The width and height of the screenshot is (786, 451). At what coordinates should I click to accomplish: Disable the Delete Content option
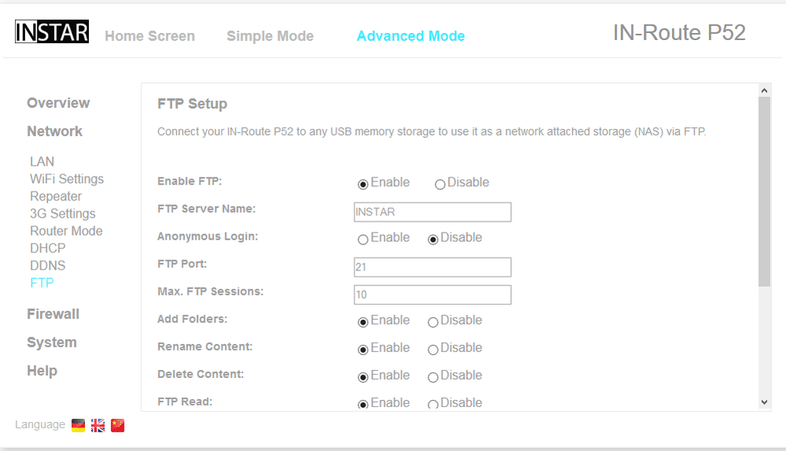[x=433, y=377]
